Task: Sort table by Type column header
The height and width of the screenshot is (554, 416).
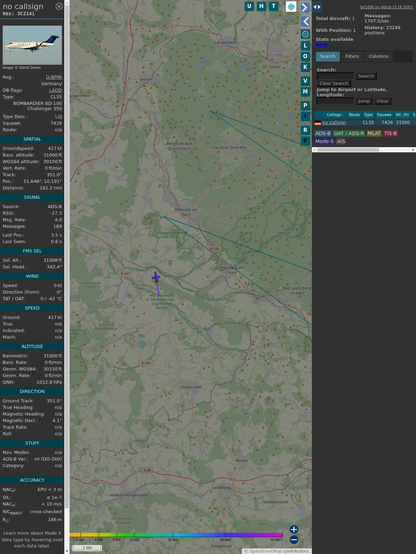Action: tap(368, 115)
